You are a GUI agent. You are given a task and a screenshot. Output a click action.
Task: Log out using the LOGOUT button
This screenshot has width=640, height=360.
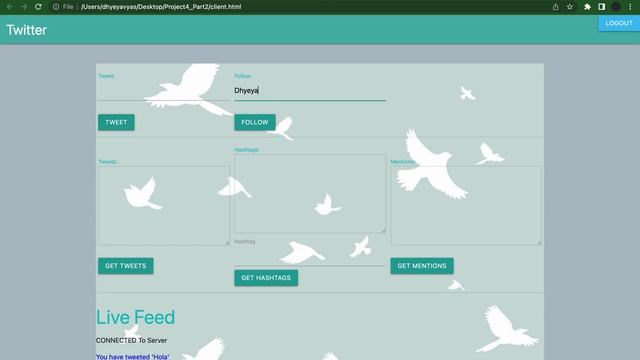tap(619, 23)
